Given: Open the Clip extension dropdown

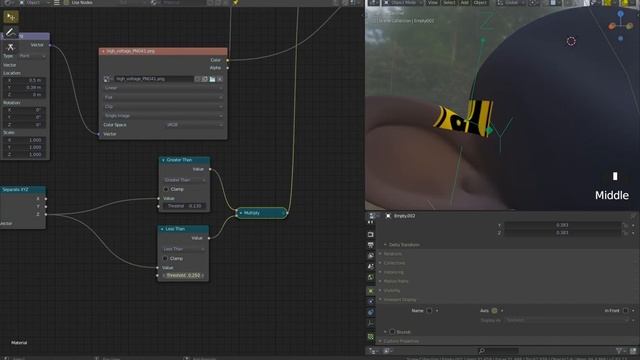Looking at the screenshot, I should 163,107.
